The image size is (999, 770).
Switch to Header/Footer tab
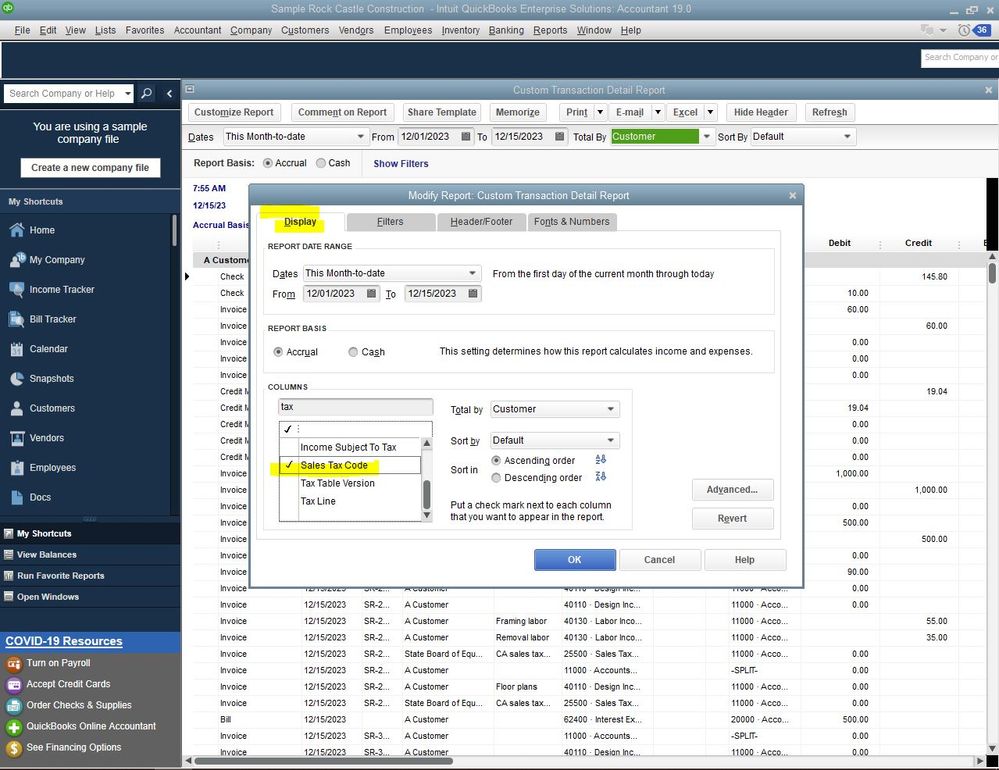(x=481, y=222)
